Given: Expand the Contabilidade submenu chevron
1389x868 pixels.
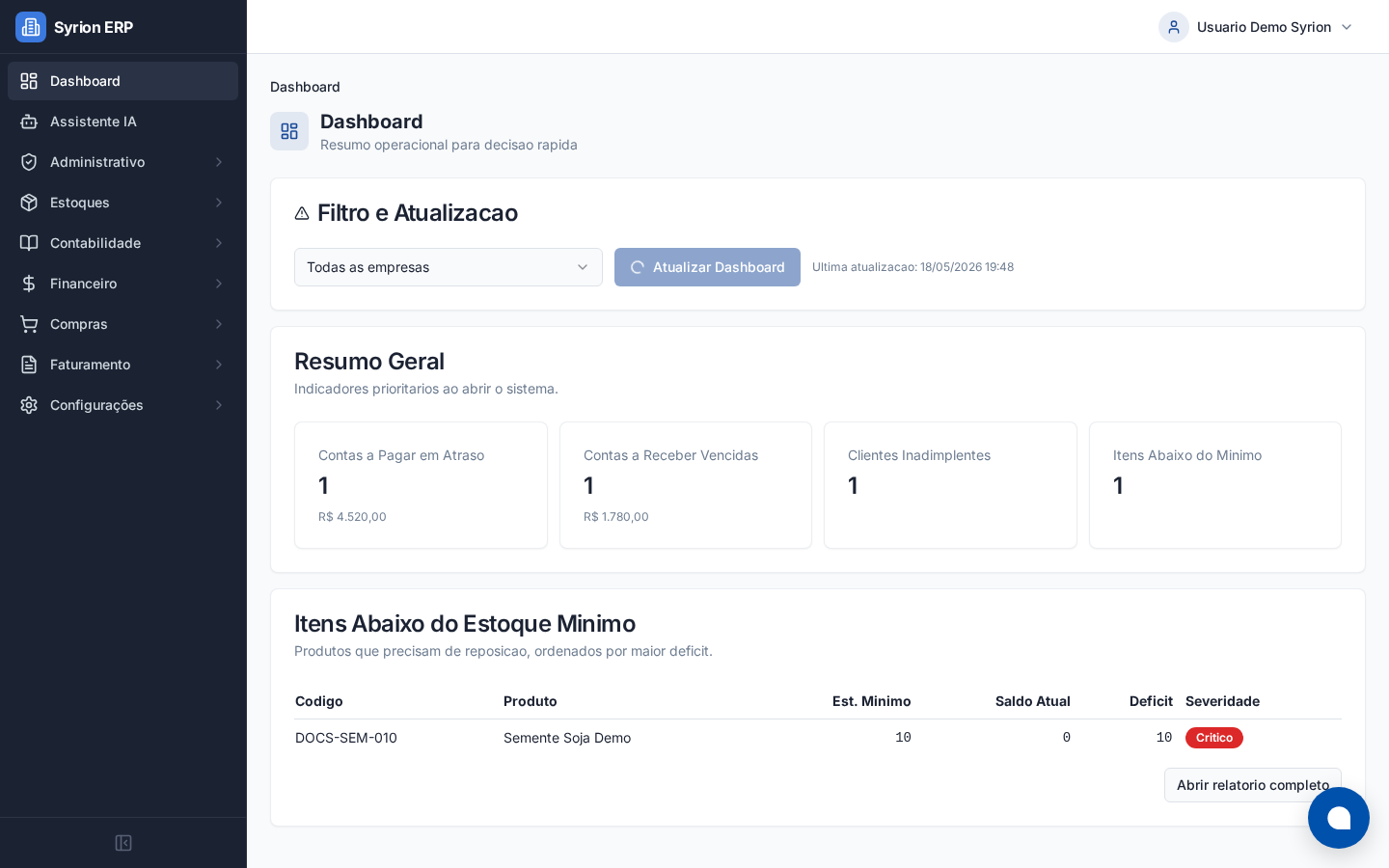Looking at the screenshot, I should (219, 243).
